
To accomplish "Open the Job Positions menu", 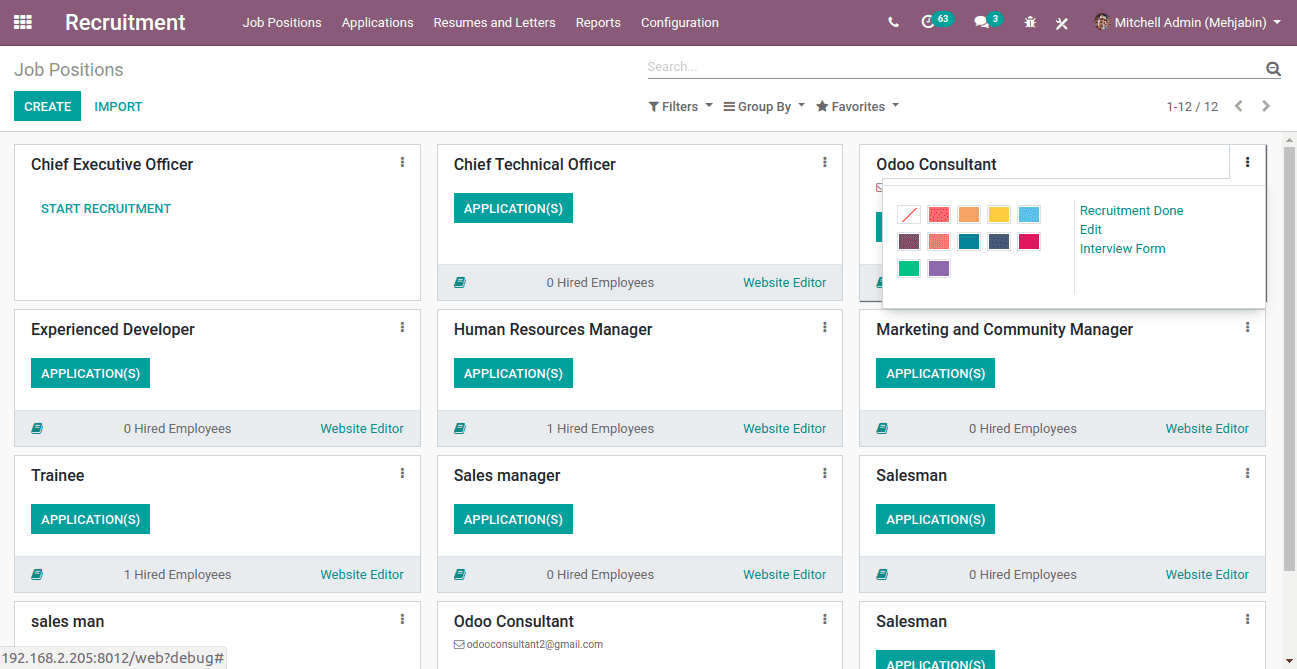I will coord(282,22).
